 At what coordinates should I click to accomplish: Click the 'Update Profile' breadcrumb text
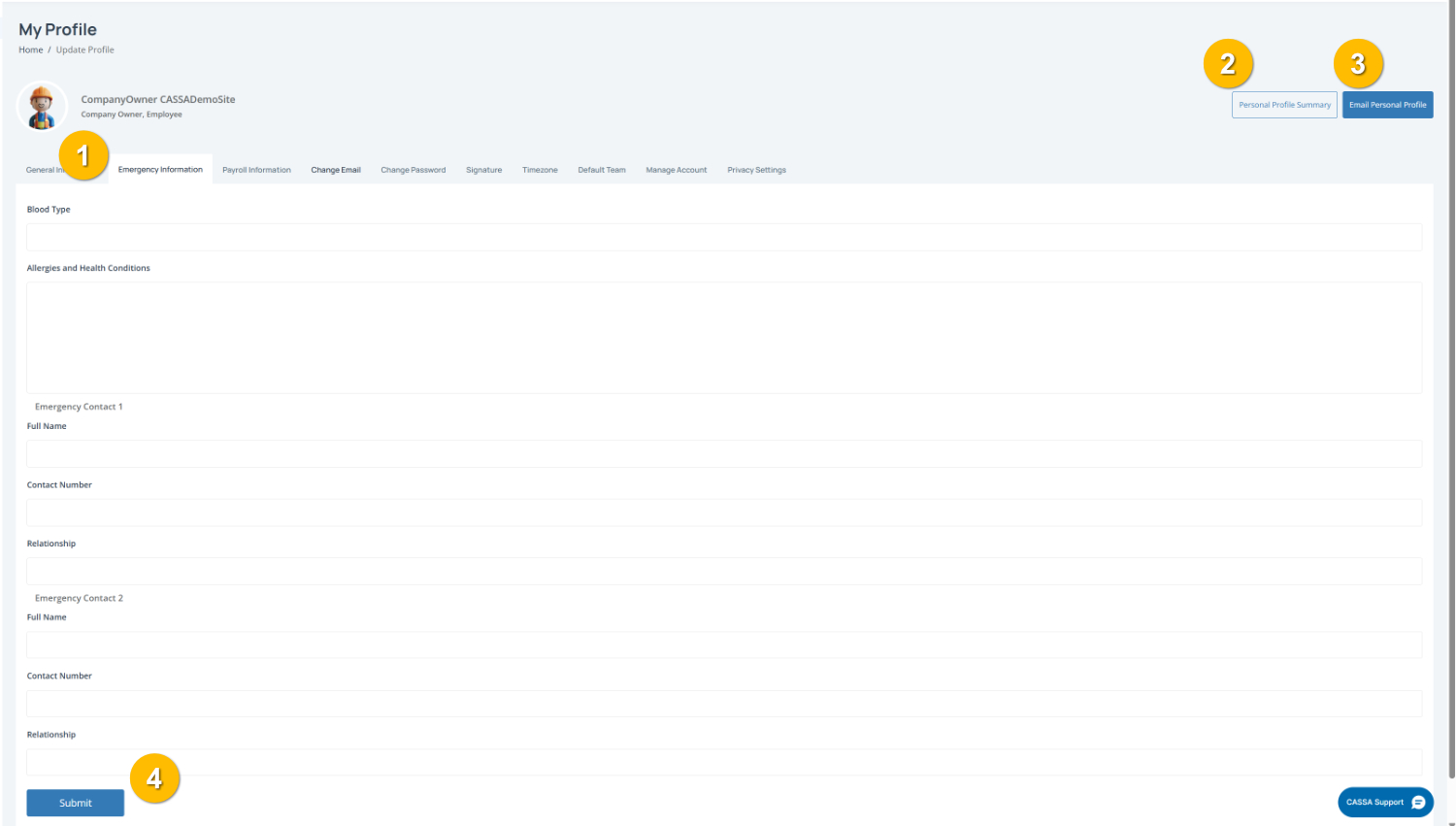[x=85, y=50]
